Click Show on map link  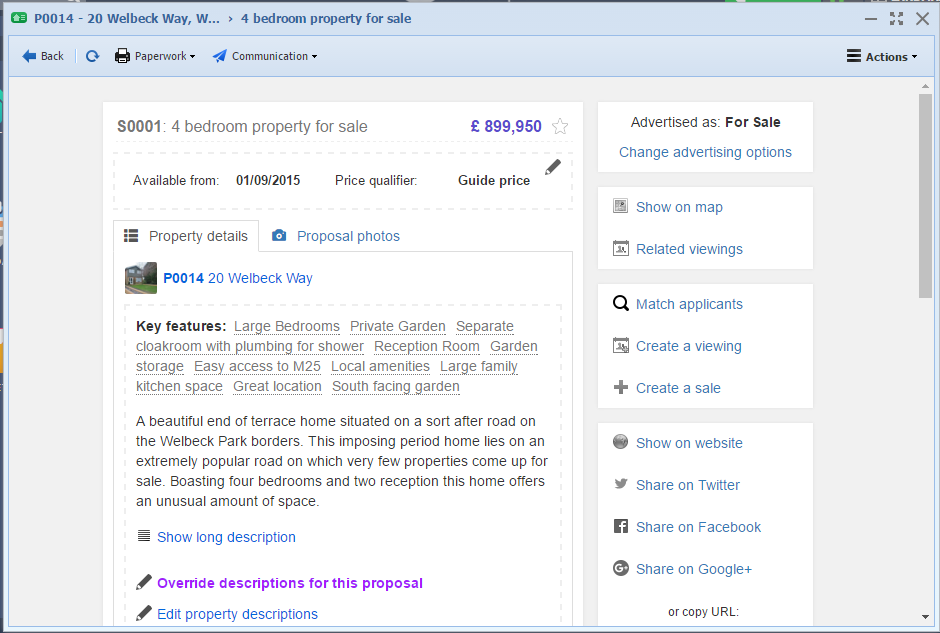tap(679, 207)
